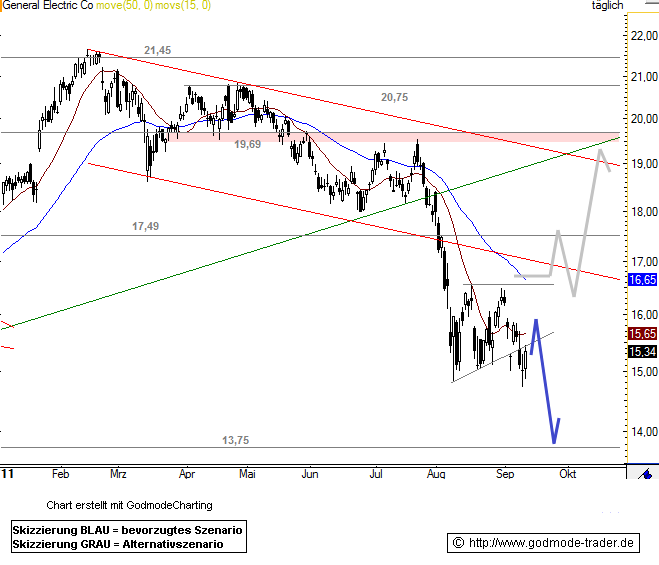659x565 pixels.
Task: Click the General Electric Co title
Action: [x=47, y=6]
